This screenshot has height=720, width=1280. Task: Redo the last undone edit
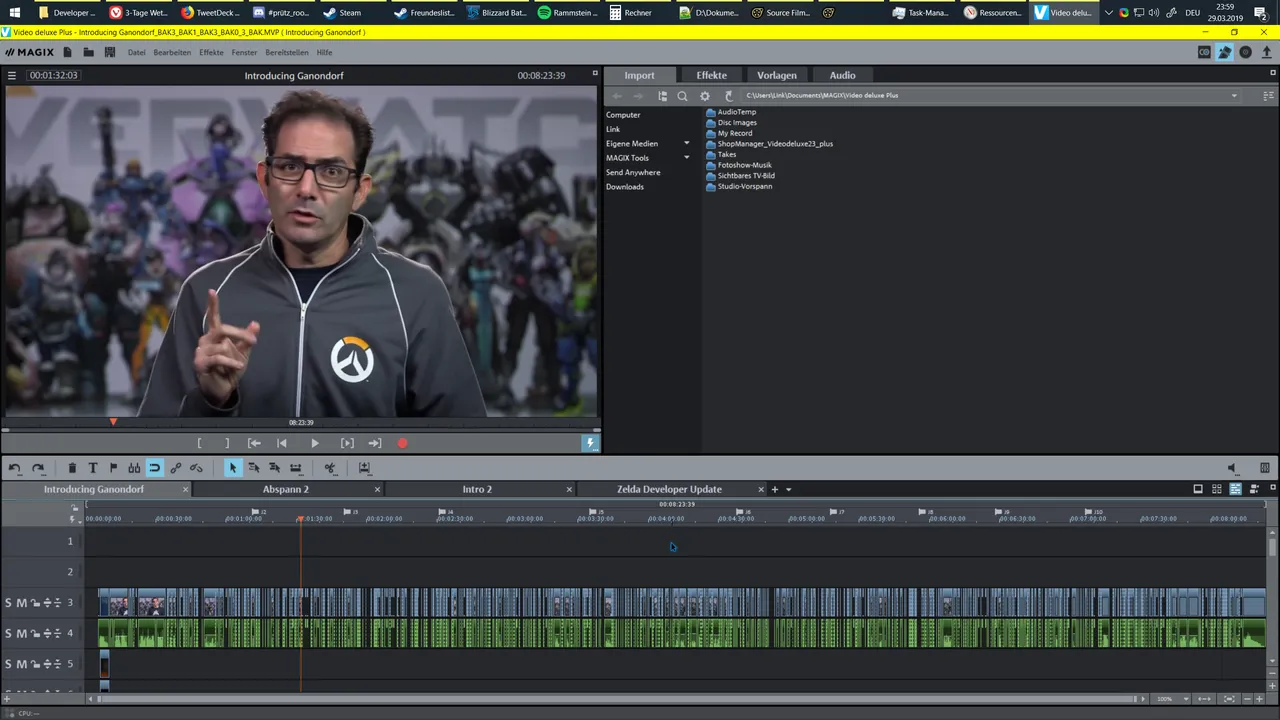point(38,468)
